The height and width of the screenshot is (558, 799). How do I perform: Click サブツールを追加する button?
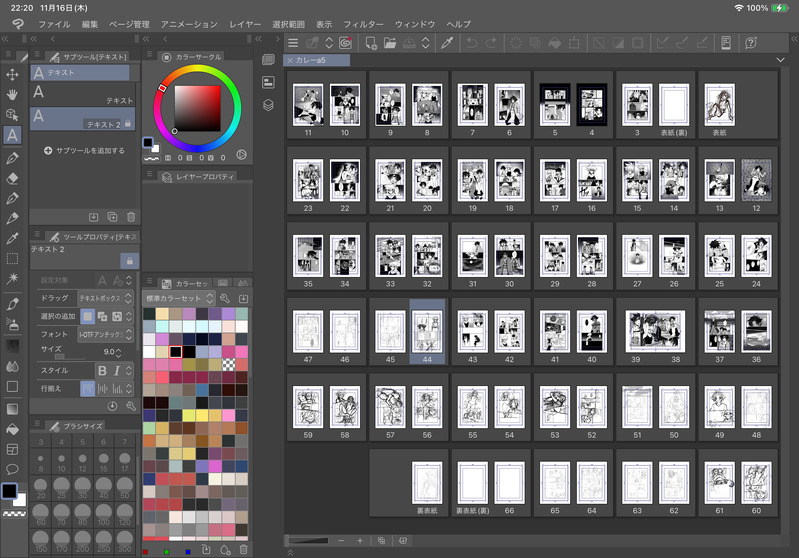pyautogui.click(x=84, y=150)
